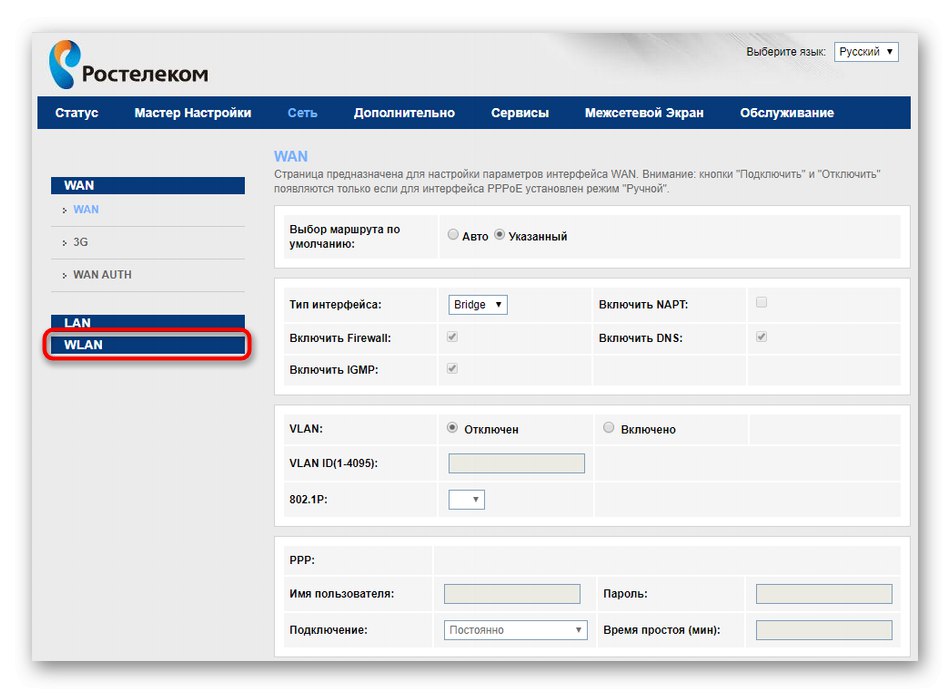Viewport: 950px width, 693px height.
Task: Select the VLAN Отключен radio button
Action: [x=452, y=428]
